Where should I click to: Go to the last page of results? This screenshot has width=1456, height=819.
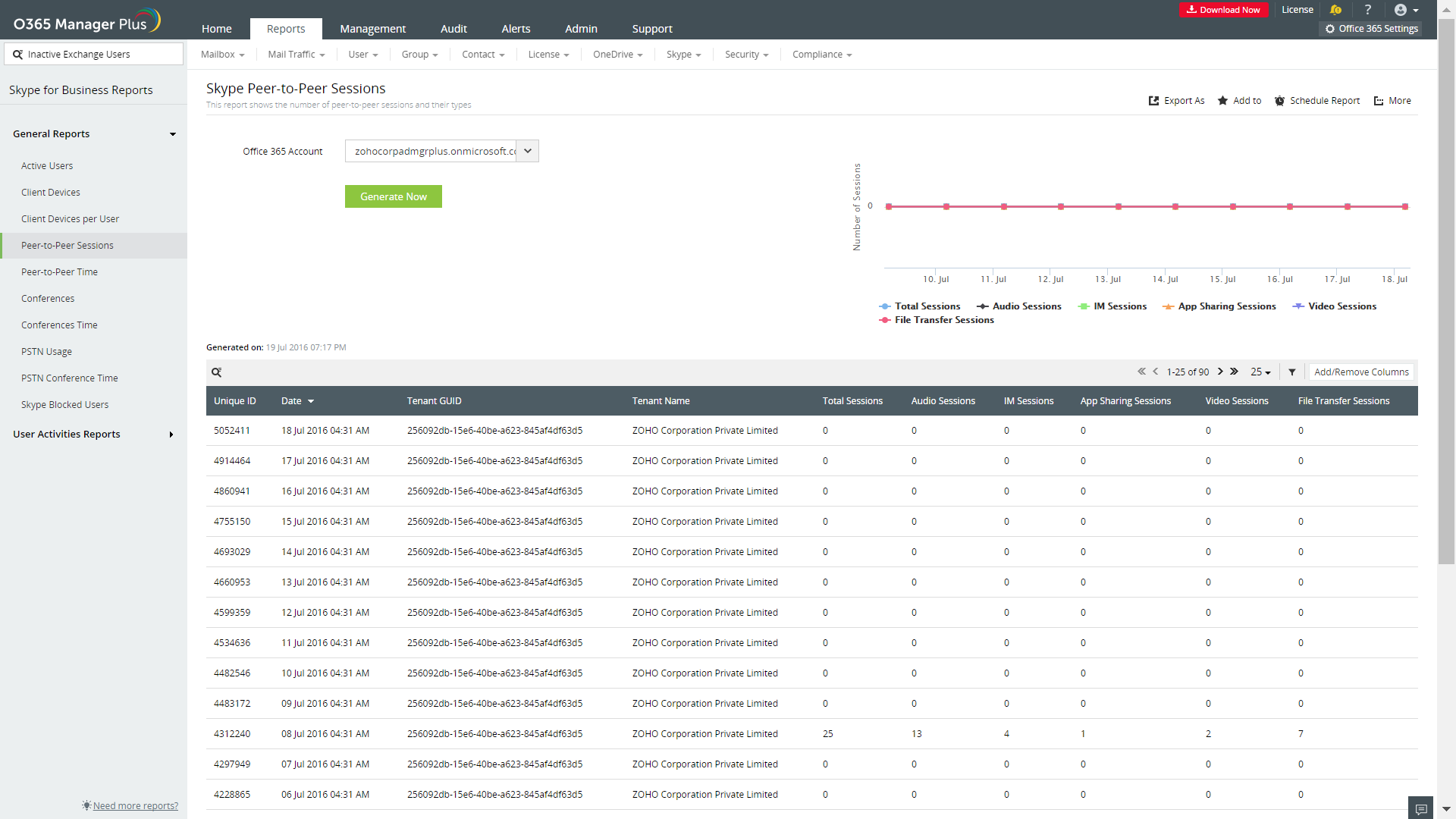point(1235,372)
